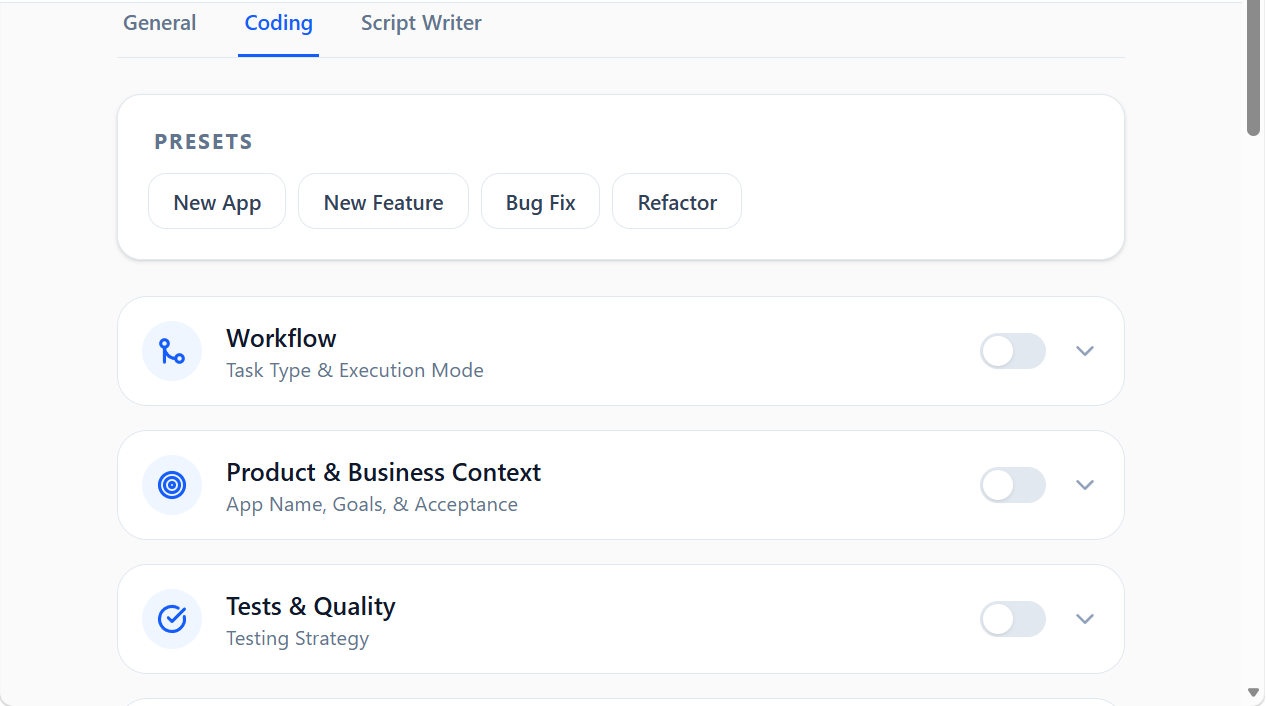Expand the Tests & Quality section
This screenshot has height=706, width=1266.
1085,619
